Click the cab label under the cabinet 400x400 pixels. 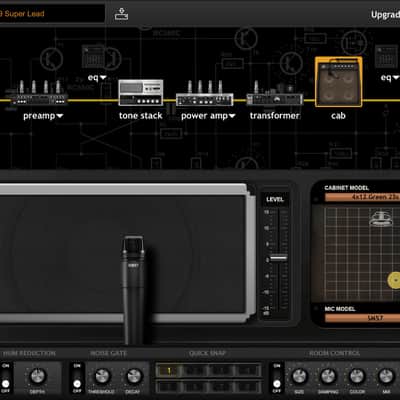338,116
